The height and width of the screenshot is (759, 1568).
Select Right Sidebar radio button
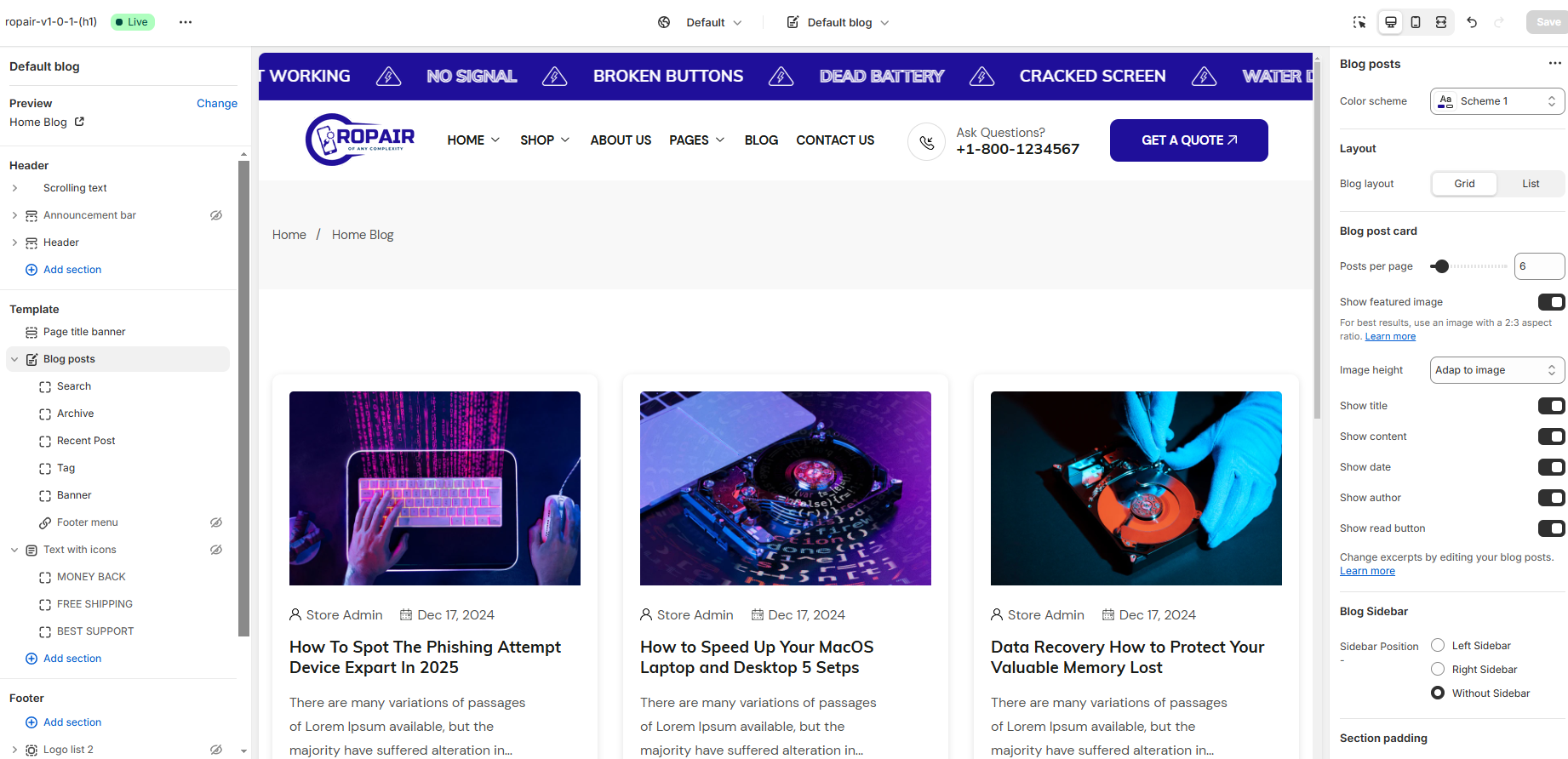1438,669
